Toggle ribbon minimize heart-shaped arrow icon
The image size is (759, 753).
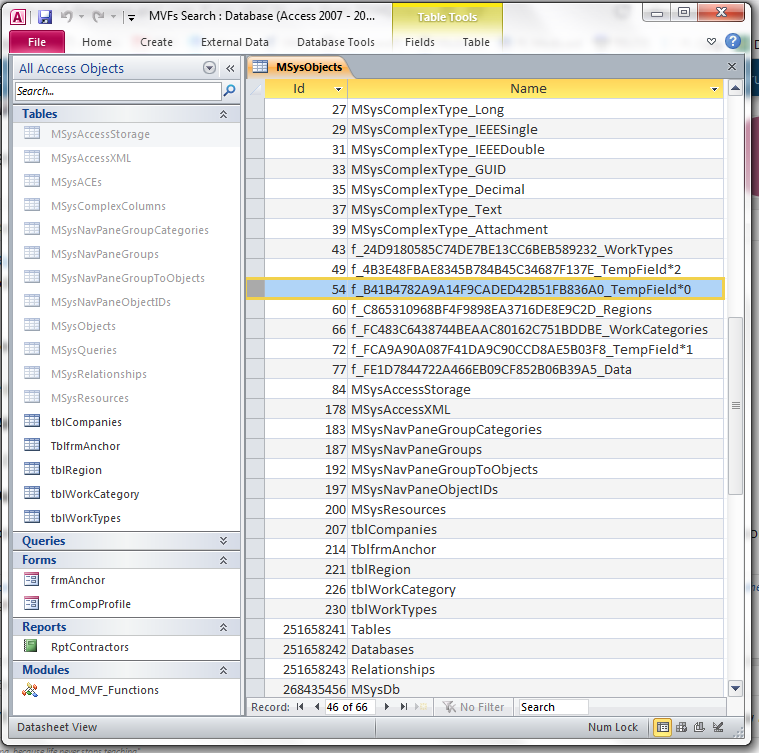pos(711,42)
